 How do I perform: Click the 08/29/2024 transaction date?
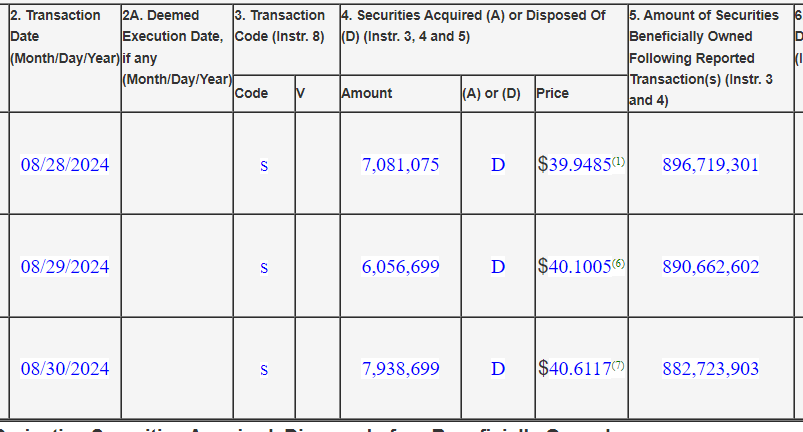[x=65, y=267]
